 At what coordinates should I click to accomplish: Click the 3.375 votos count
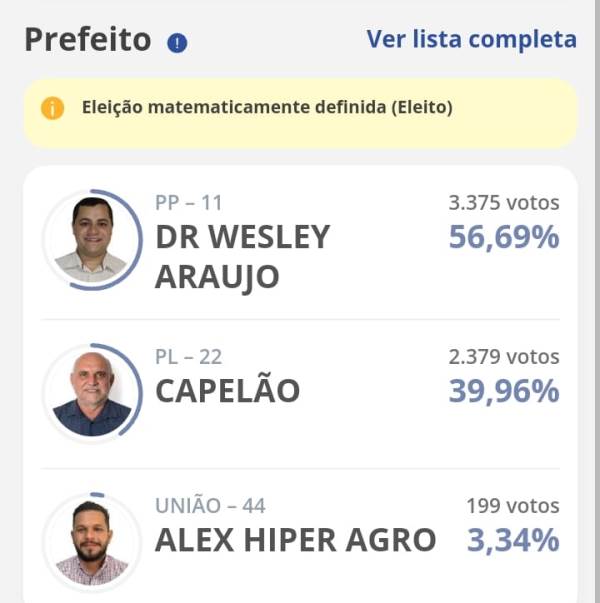point(503,203)
